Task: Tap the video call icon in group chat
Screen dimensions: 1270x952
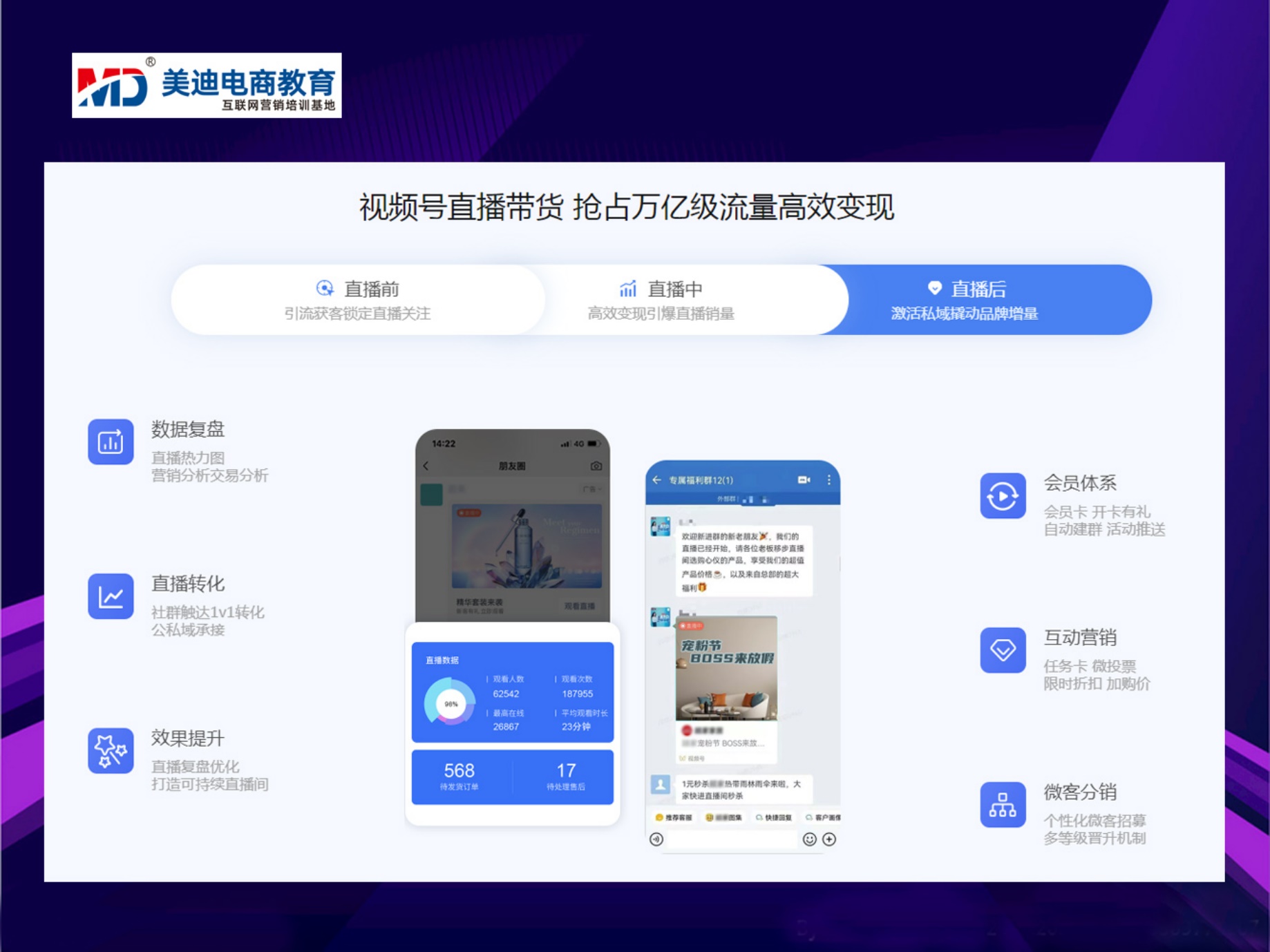Action: pos(804,480)
